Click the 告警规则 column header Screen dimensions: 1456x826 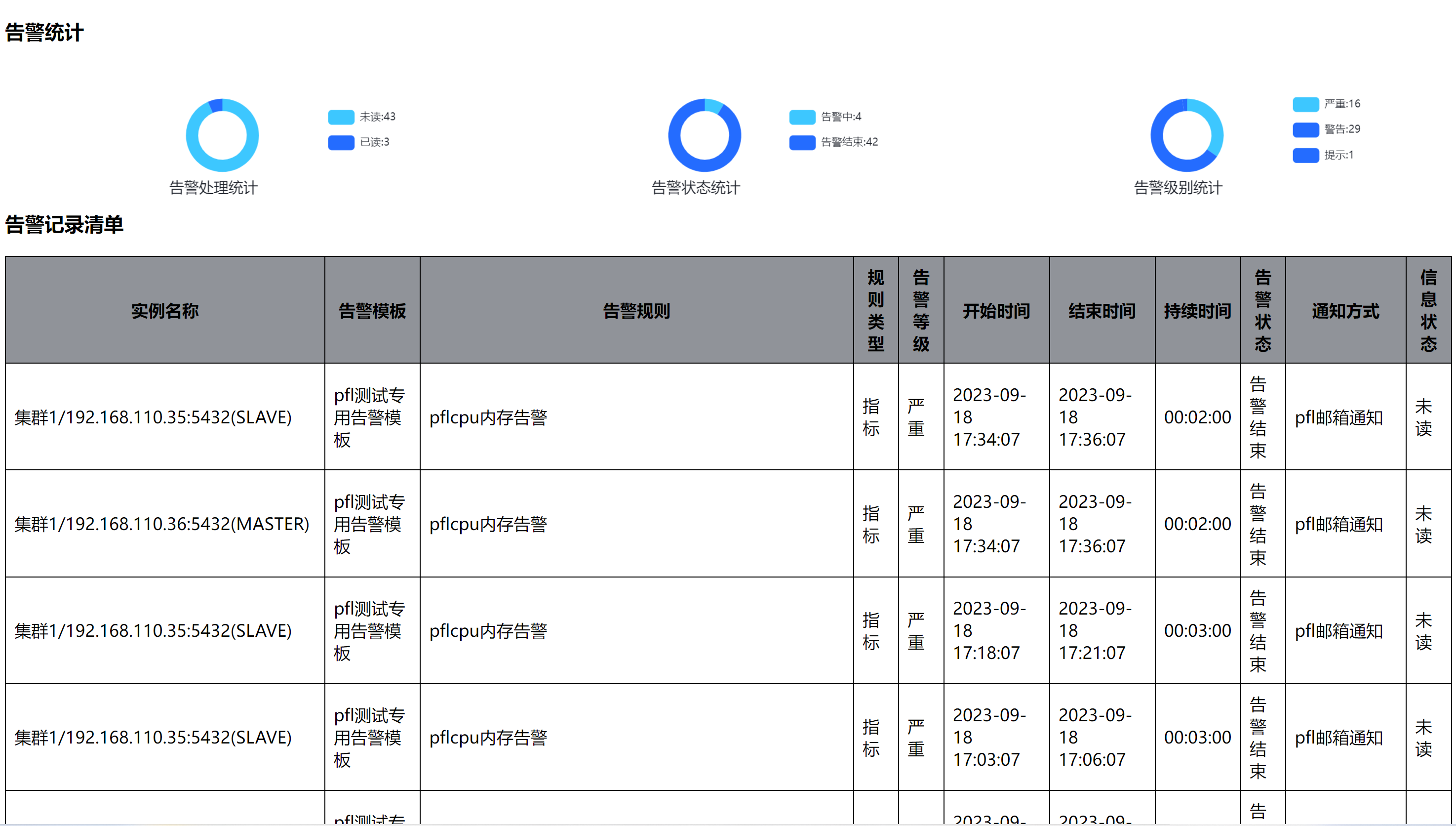[636, 310]
